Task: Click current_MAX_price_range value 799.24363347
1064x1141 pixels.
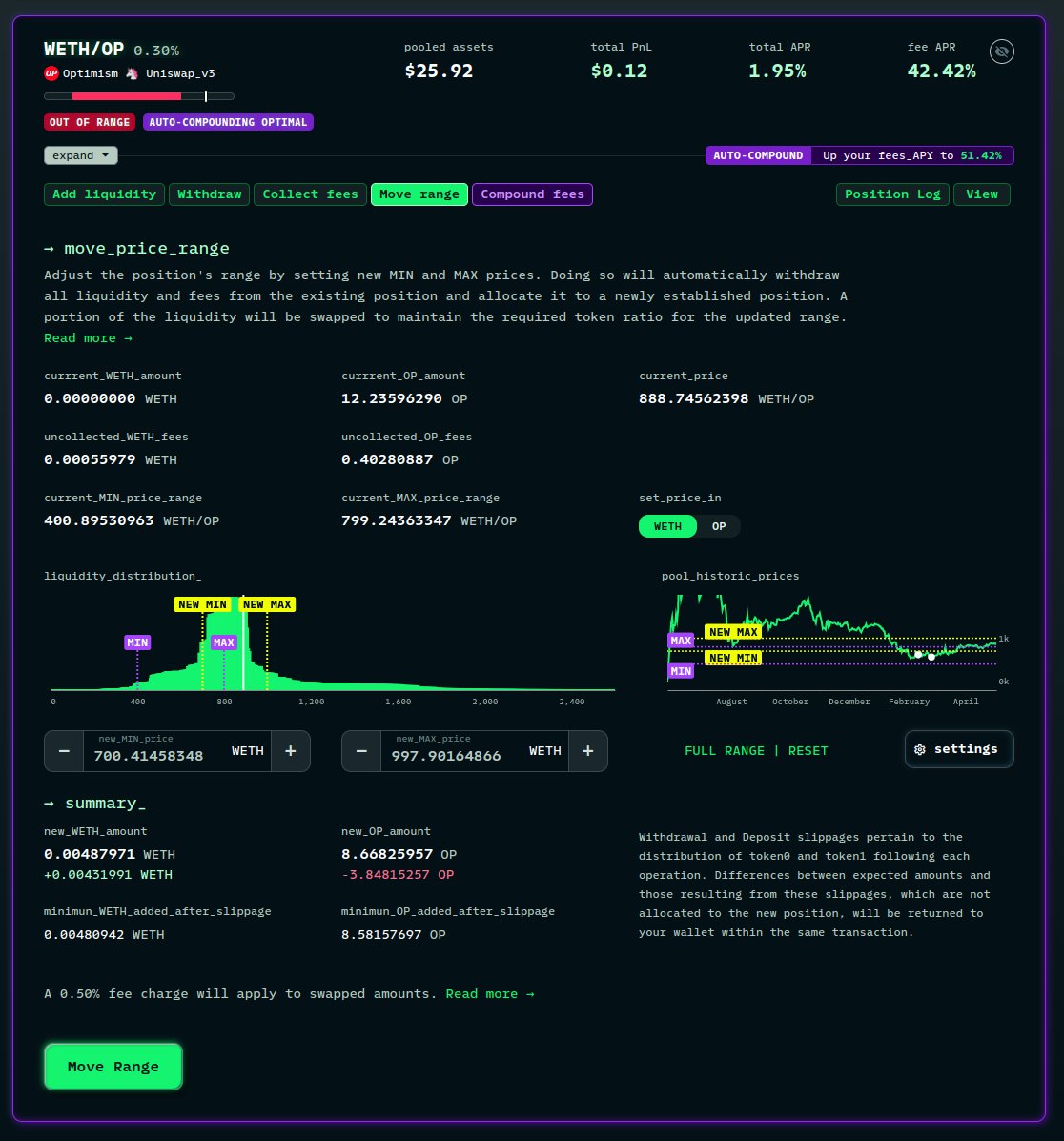Action: (397, 521)
